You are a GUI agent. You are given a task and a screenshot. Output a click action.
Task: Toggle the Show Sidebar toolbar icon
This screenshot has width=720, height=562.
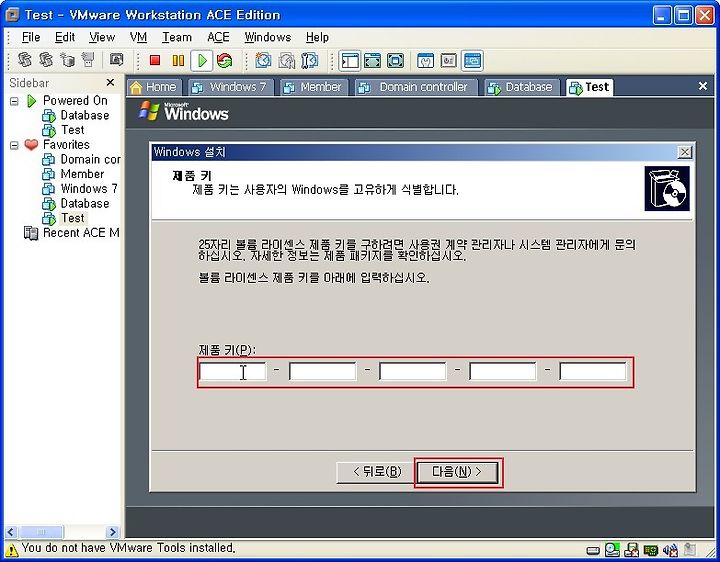point(350,60)
